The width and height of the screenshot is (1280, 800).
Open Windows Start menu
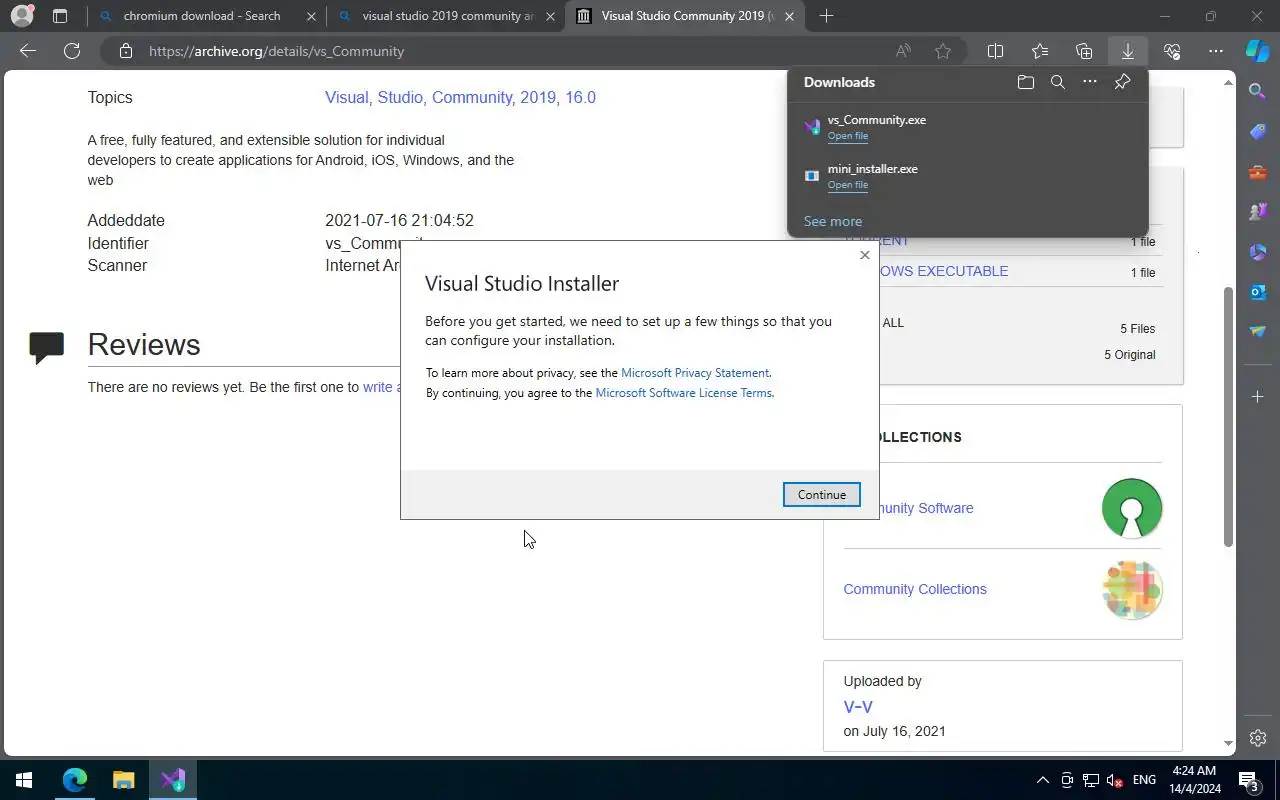tap(24, 780)
